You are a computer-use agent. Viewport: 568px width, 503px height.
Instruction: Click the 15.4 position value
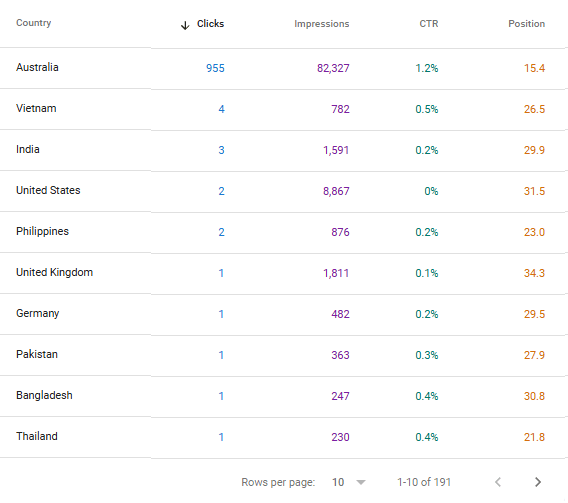534,68
